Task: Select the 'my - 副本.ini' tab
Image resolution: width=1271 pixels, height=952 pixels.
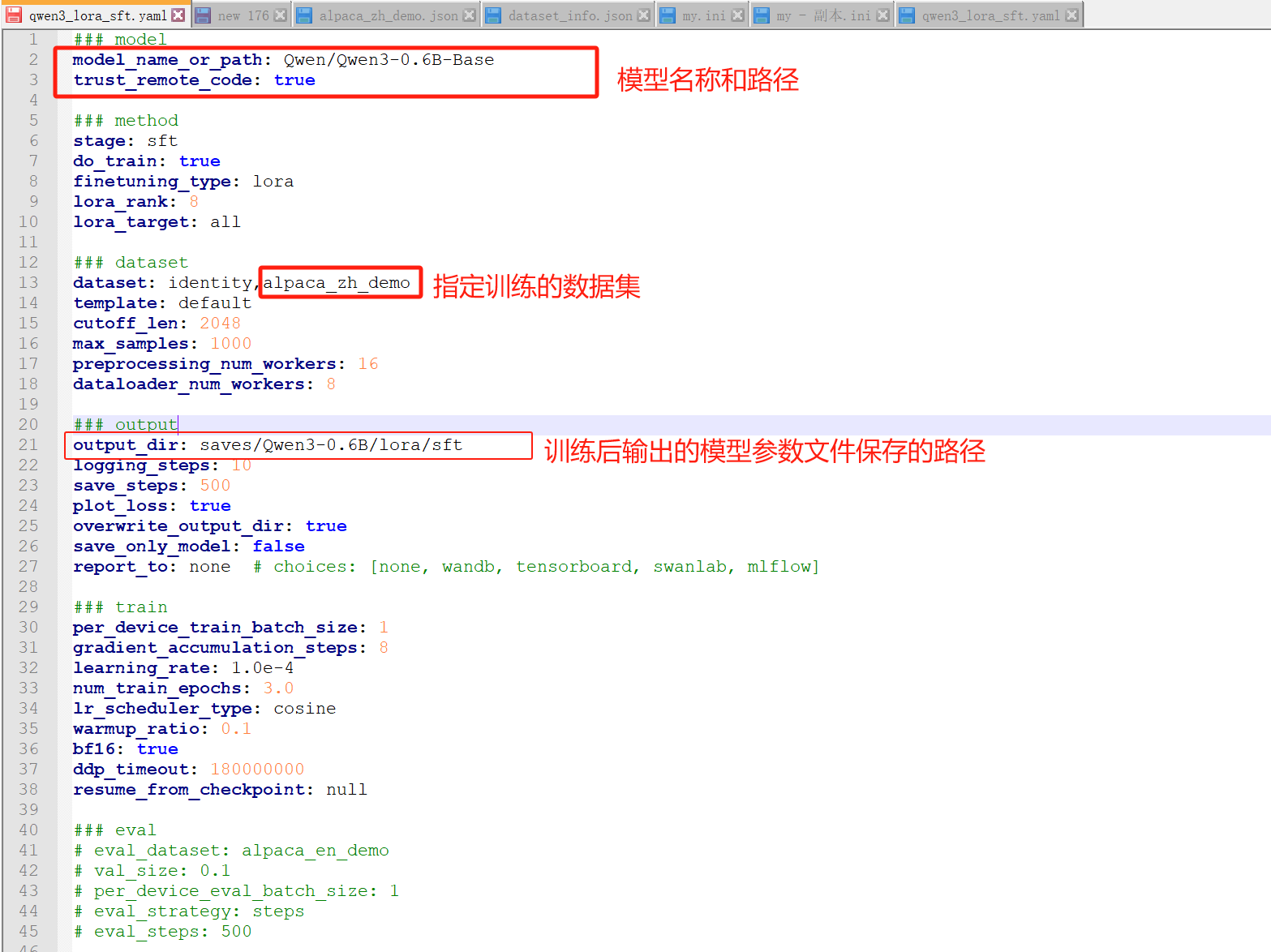Action: point(822,15)
